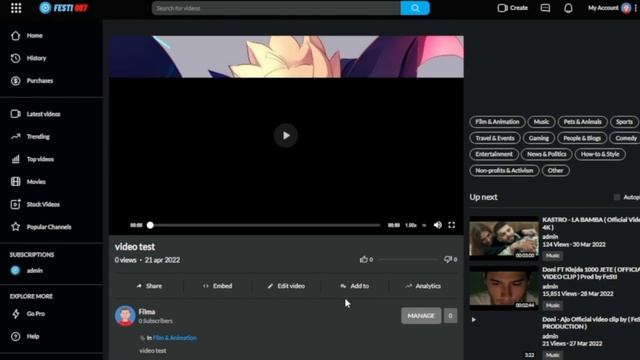
Task: Open History in the sidebar
Action: [x=29, y=58]
